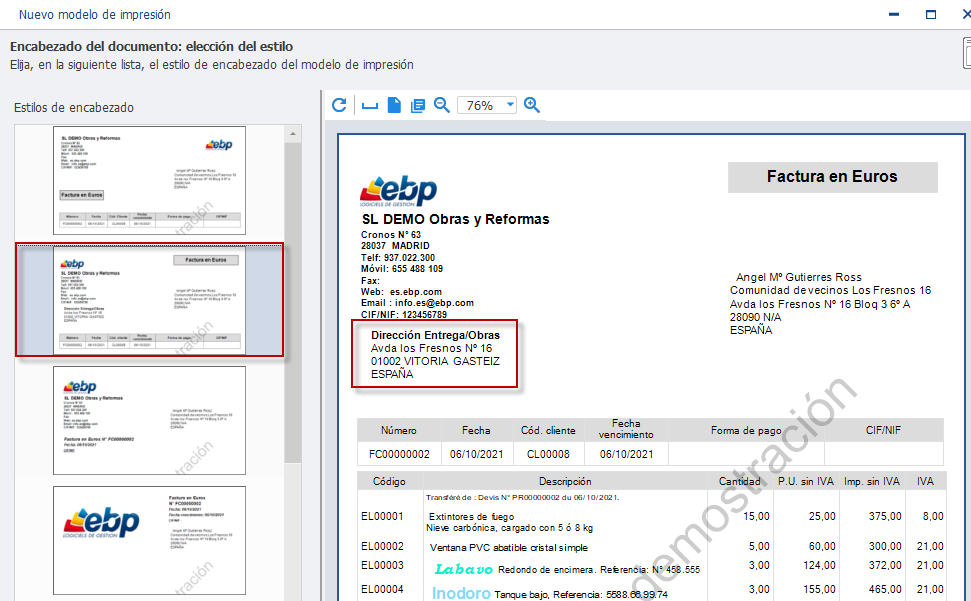
Task: Minimize the Nuevo modelo de impresión window
Action: [894, 14]
